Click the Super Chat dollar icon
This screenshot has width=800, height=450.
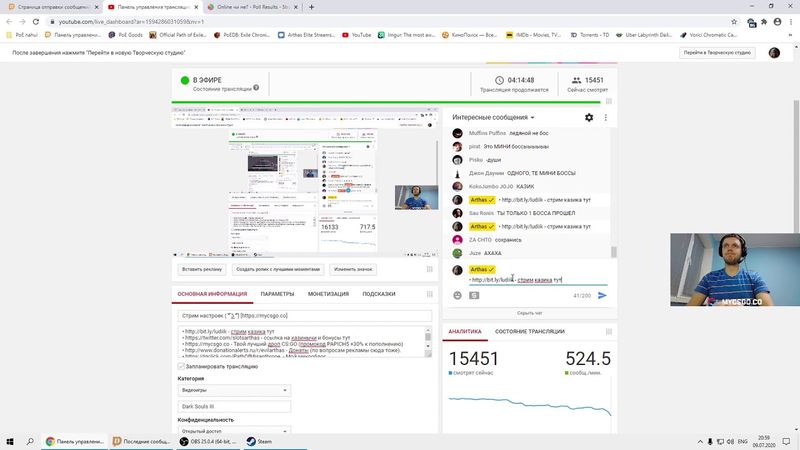474,295
